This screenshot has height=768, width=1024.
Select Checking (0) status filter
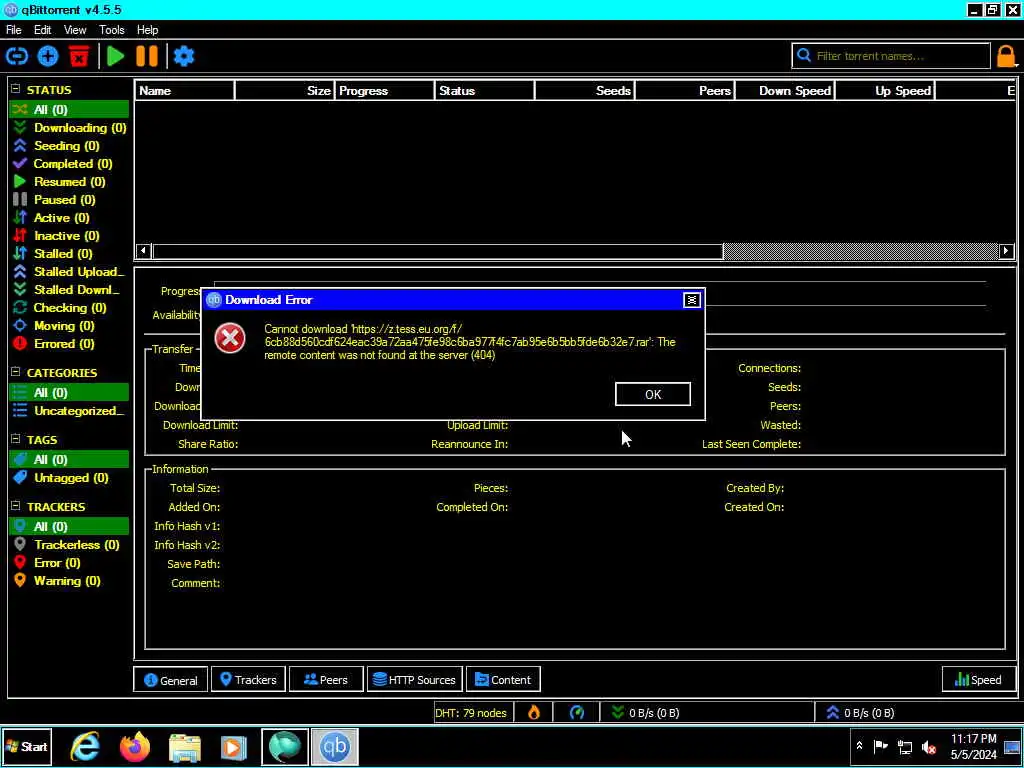pos(69,308)
